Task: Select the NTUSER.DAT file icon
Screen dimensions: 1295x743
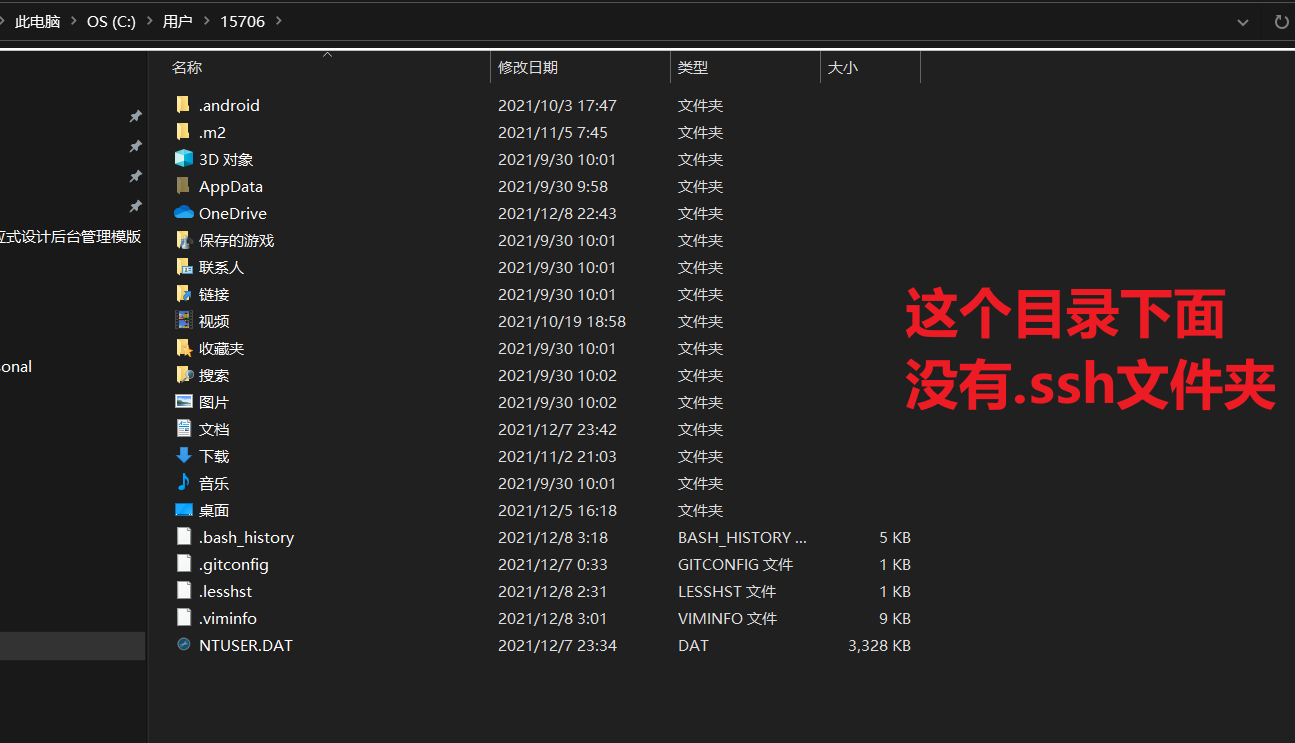Action: point(184,645)
